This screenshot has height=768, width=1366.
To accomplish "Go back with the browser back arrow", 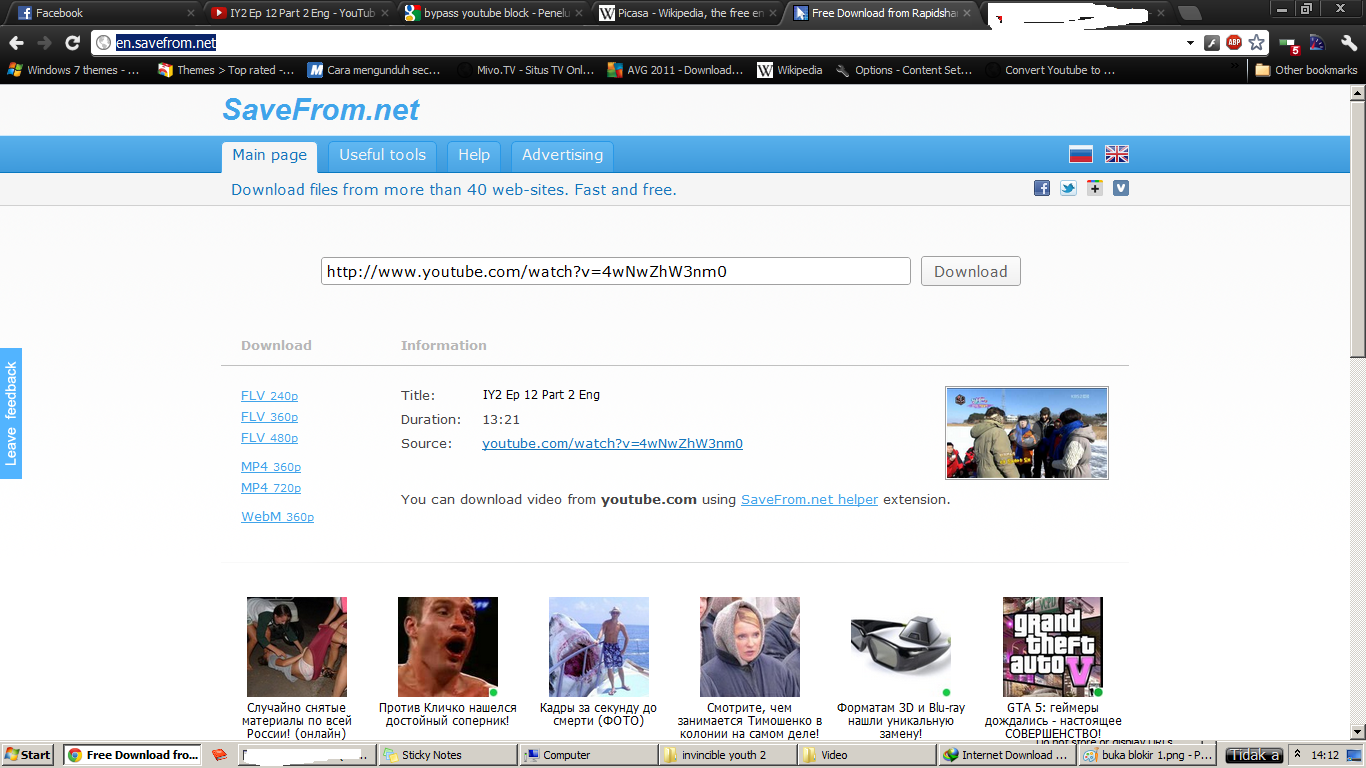I will [x=15, y=43].
